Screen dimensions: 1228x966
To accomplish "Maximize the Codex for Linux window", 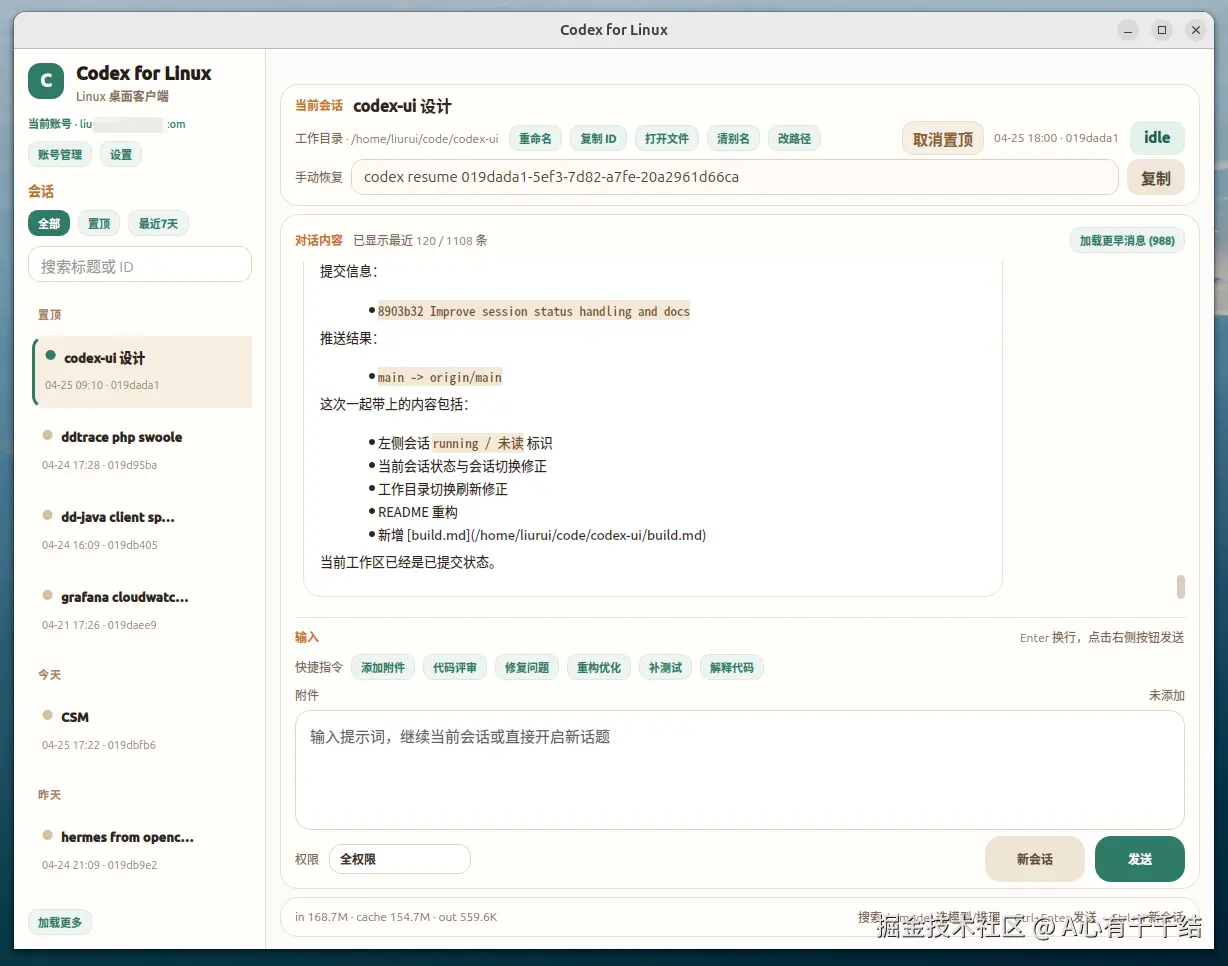I will pyautogui.click(x=1162, y=30).
